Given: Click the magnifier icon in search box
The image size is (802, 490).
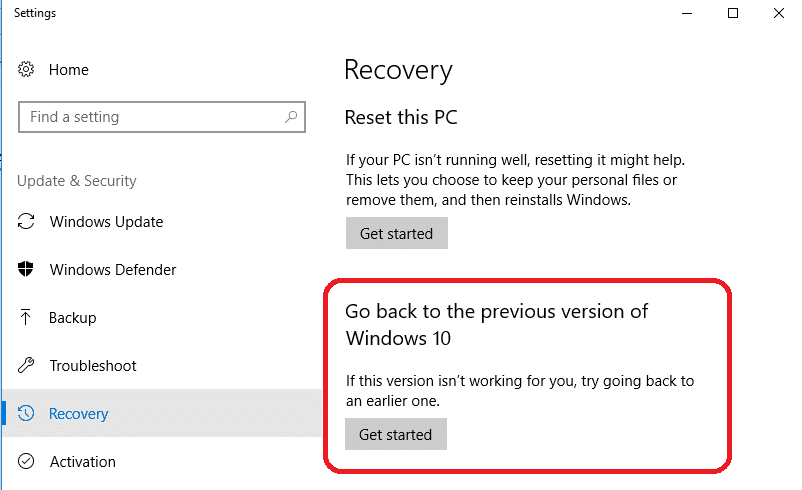Looking at the screenshot, I should click(291, 117).
